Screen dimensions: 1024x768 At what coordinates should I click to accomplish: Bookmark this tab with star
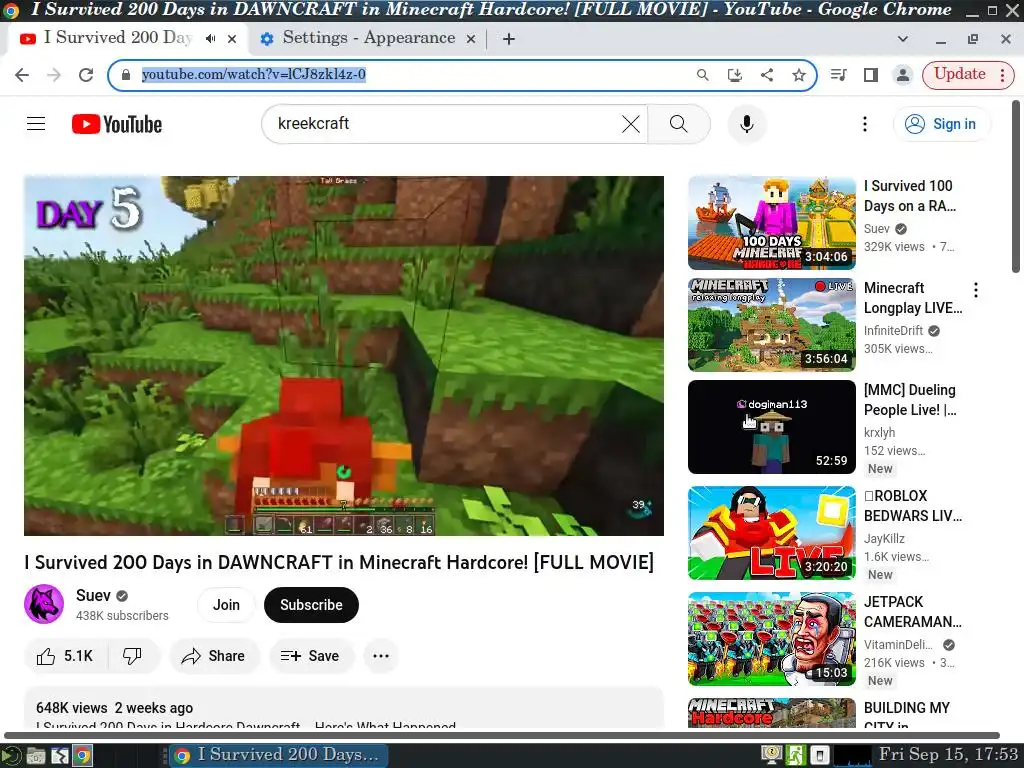point(799,75)
